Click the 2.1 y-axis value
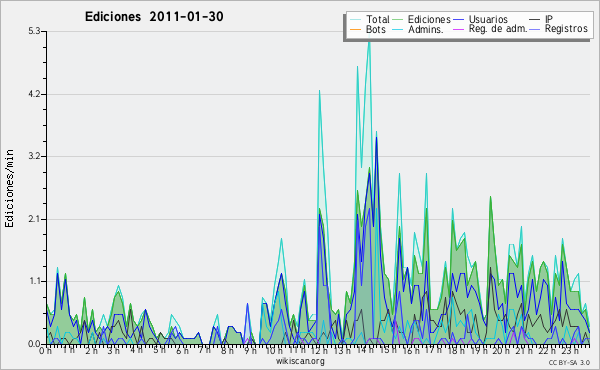This screenshot has width=600, height=370. click(34, 219)
